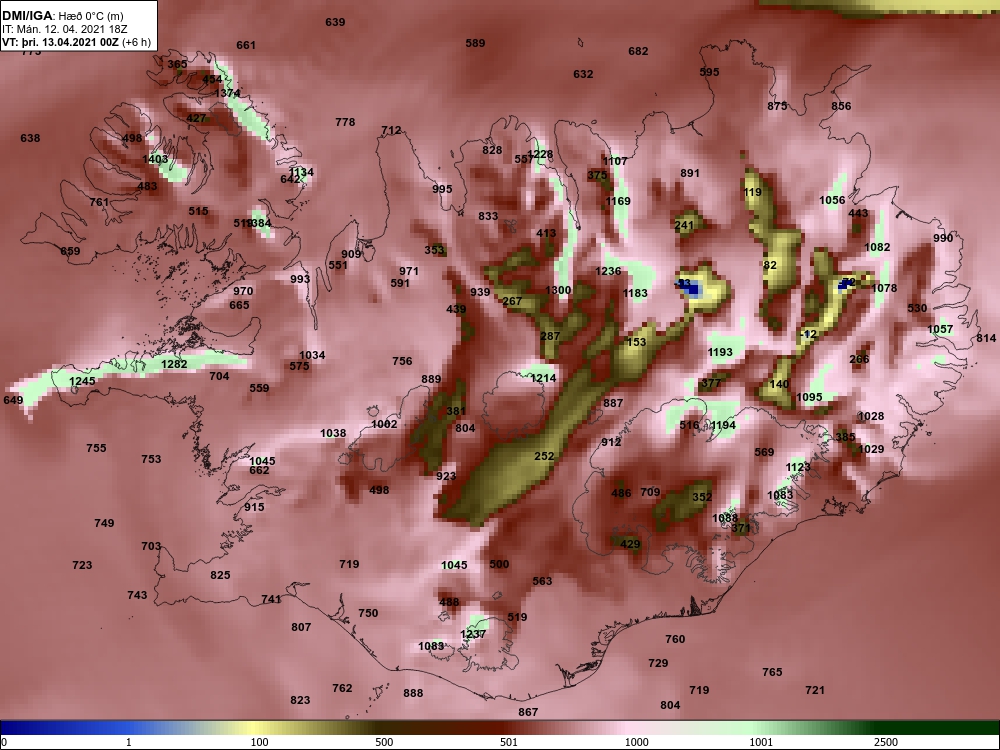The width and height of the screenshot is (1000, 750).
Task: Click the map value 891
Action: pyautogui.click(x=690, y=173)
